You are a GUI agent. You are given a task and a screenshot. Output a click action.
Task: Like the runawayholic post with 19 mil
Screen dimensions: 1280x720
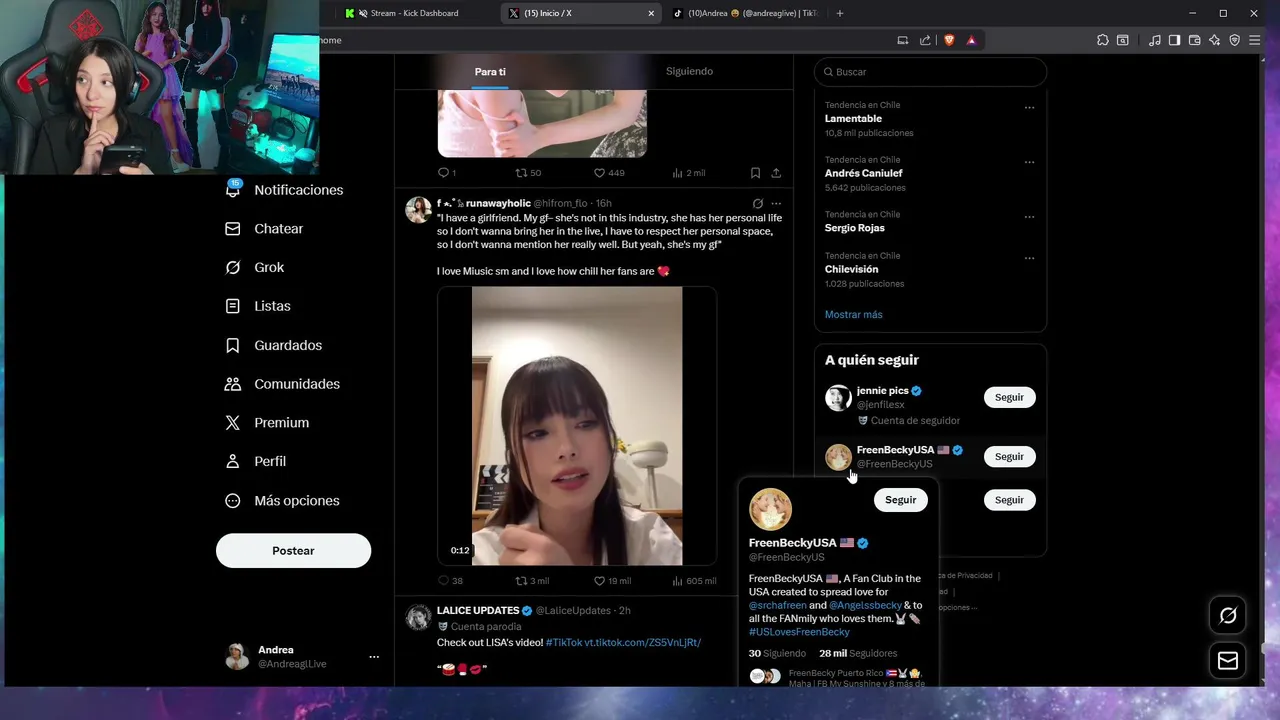tap(599, 581)
